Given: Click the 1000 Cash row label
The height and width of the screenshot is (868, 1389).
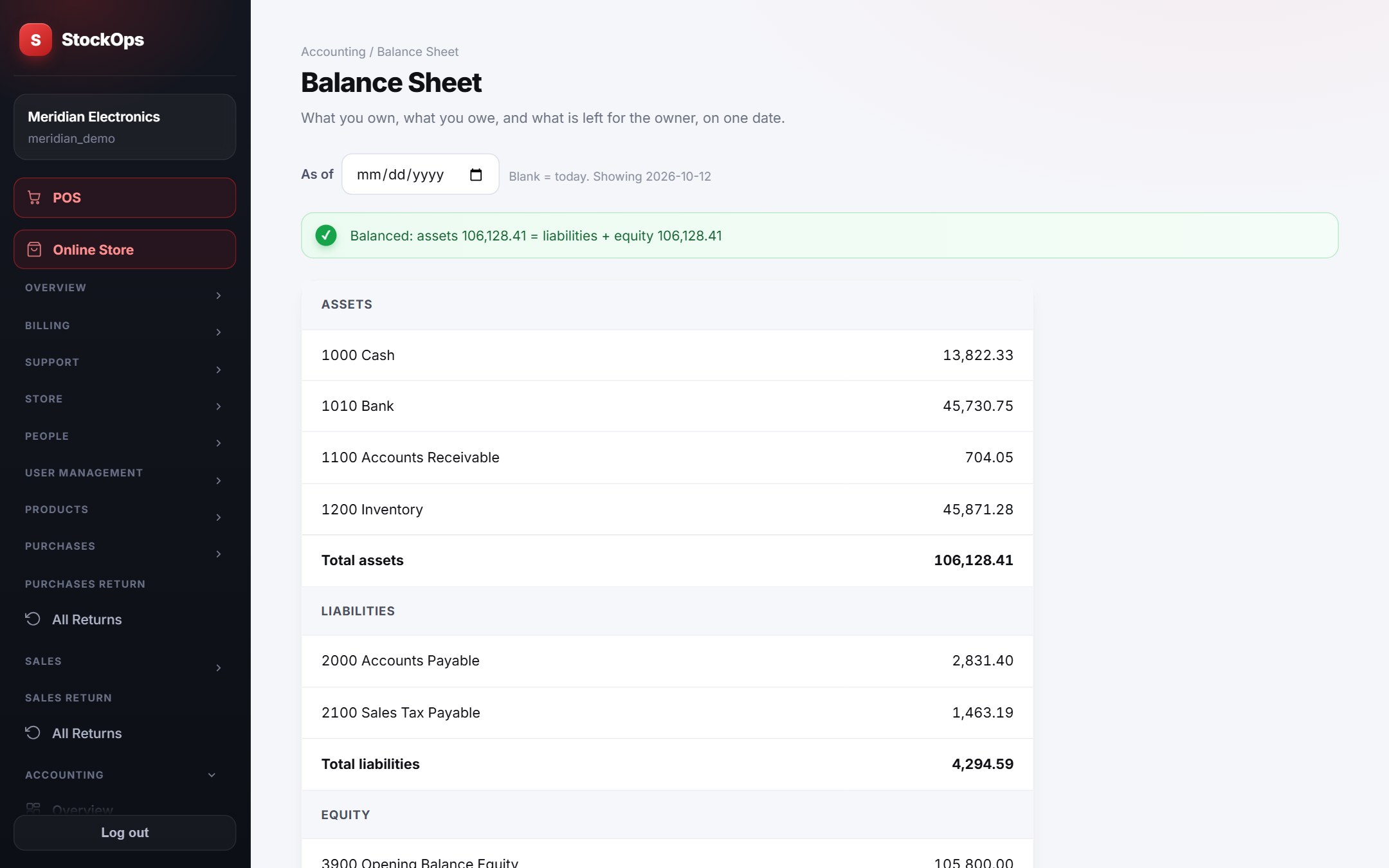Looking at the screenshot, I should (358, 355).
